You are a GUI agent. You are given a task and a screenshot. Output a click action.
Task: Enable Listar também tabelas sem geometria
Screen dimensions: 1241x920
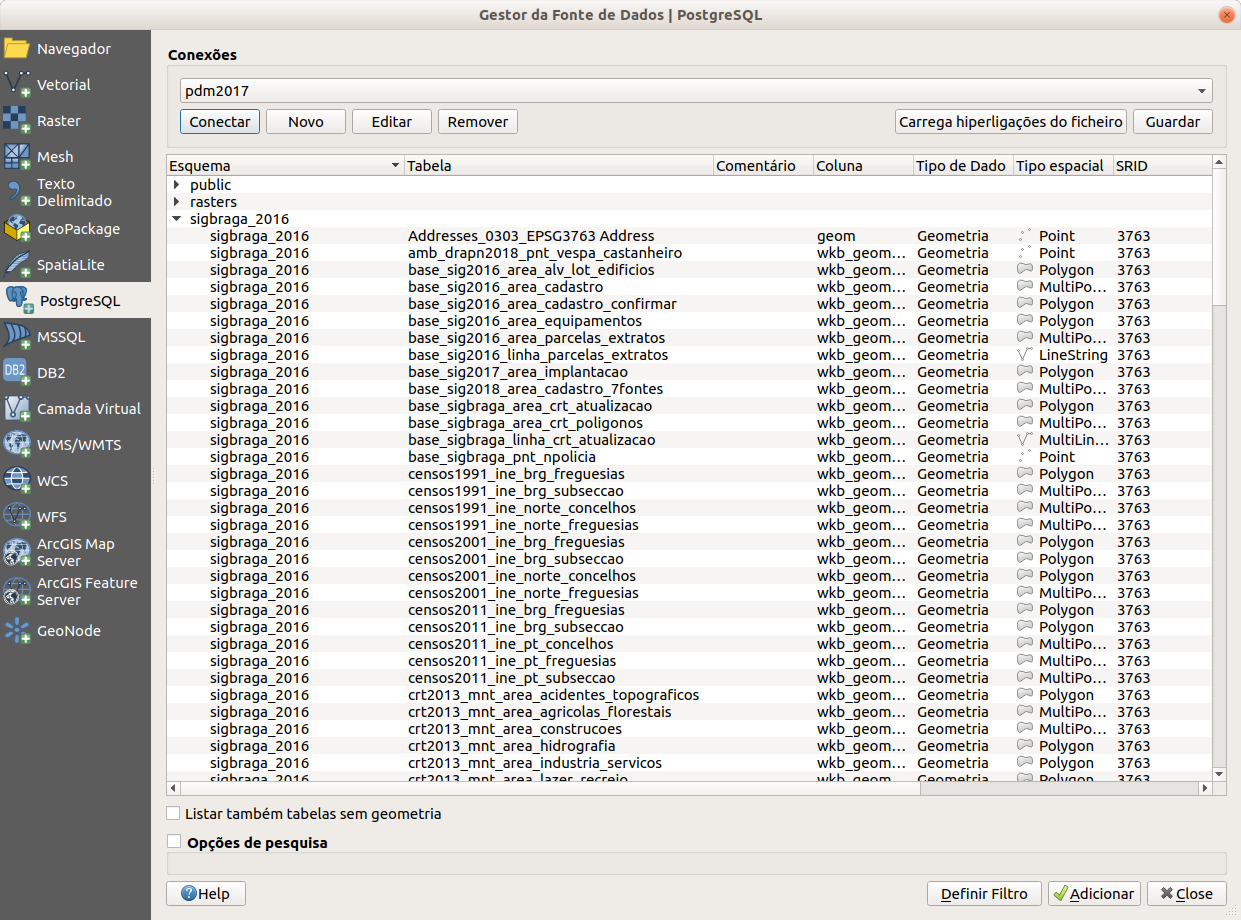click(x=174, y=814)
